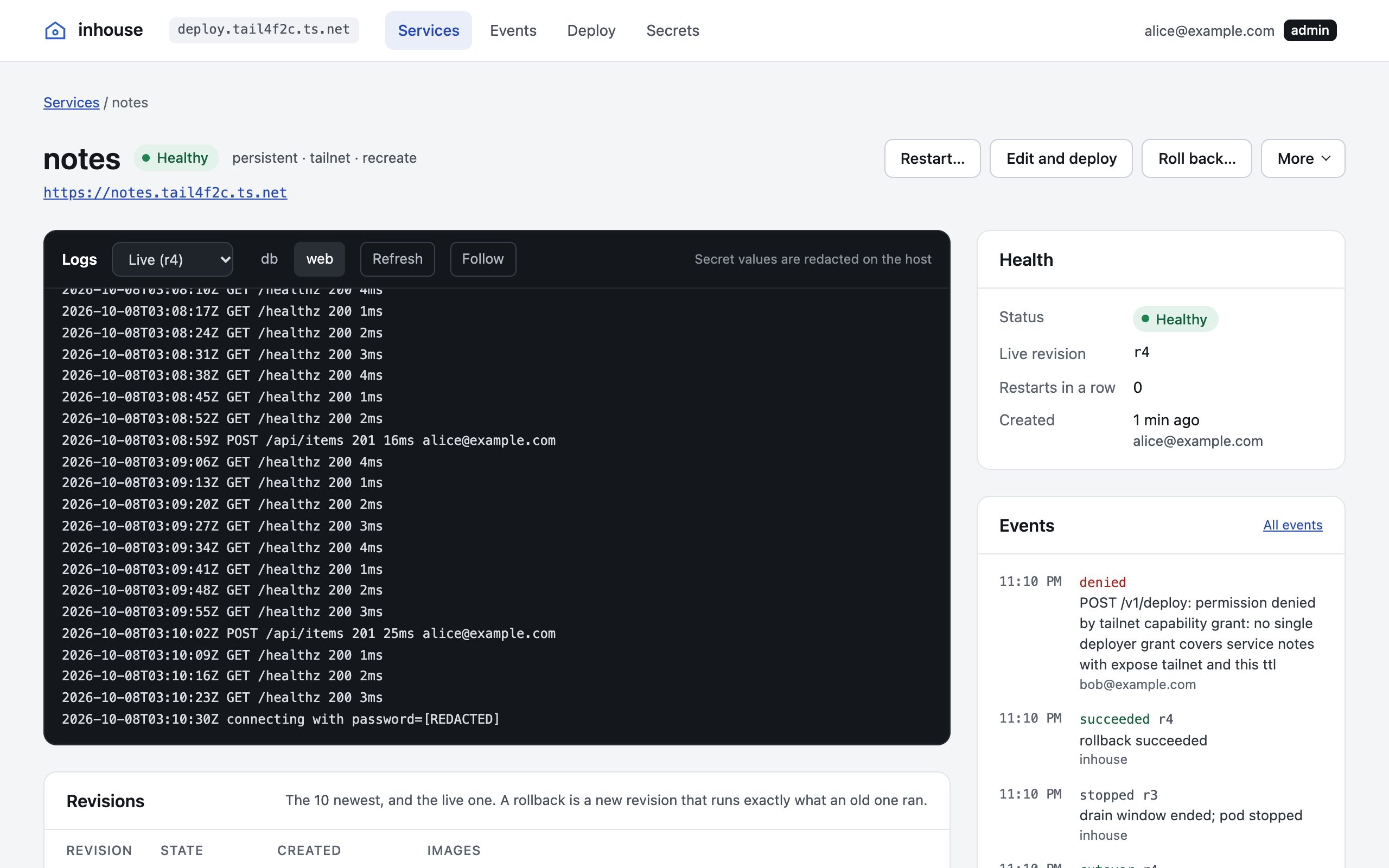This screenshot has height=868, width=1389.
Task: Click the 'rollback succeeded' event text
Action: click(x=1143, y=741)
